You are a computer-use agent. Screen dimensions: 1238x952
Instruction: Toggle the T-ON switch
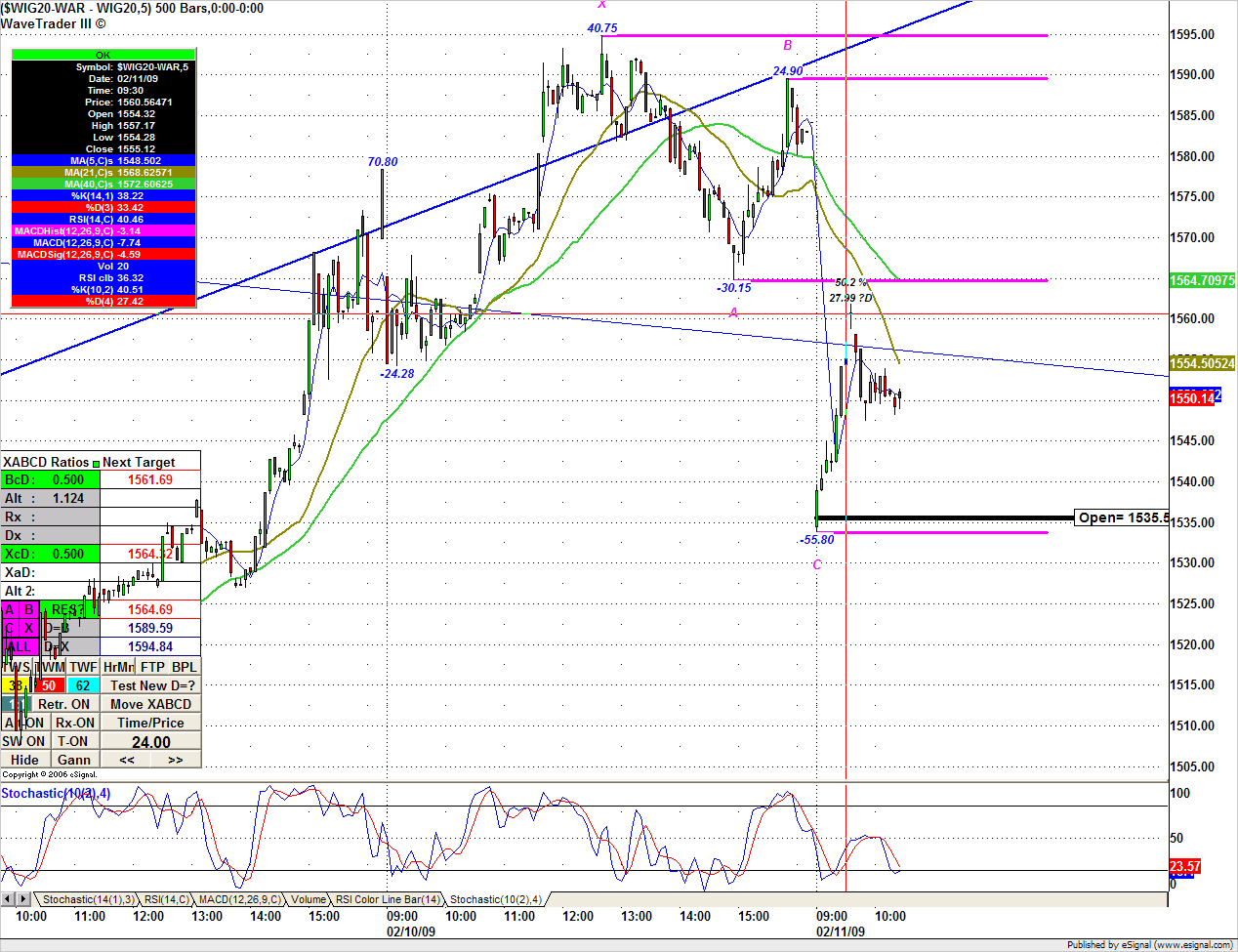pos(73,741)
